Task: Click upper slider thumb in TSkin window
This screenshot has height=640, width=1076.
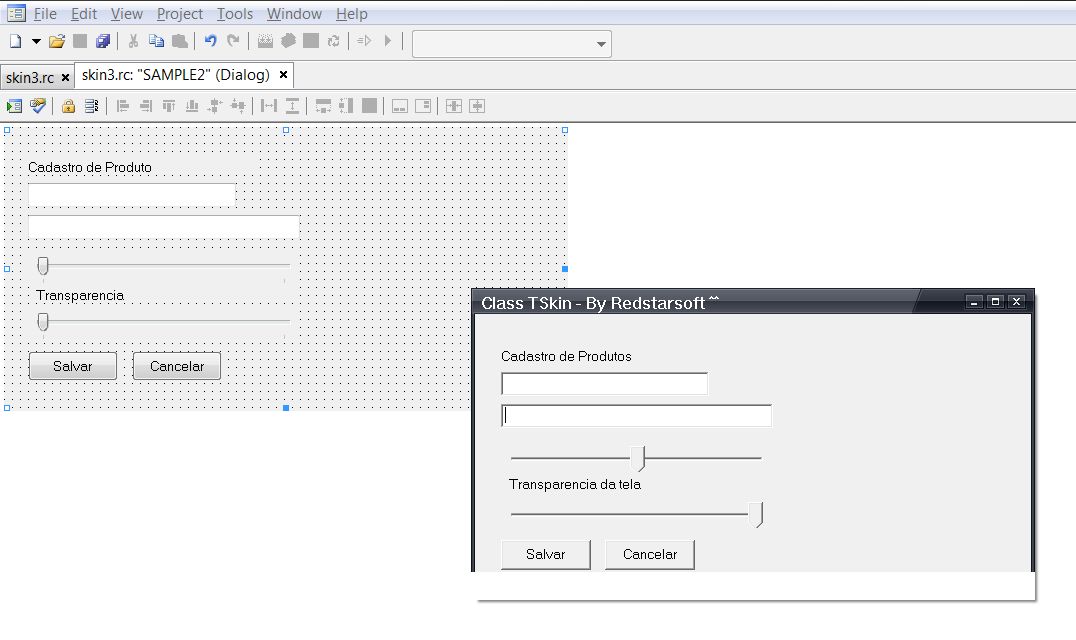Action: (639, 458)
